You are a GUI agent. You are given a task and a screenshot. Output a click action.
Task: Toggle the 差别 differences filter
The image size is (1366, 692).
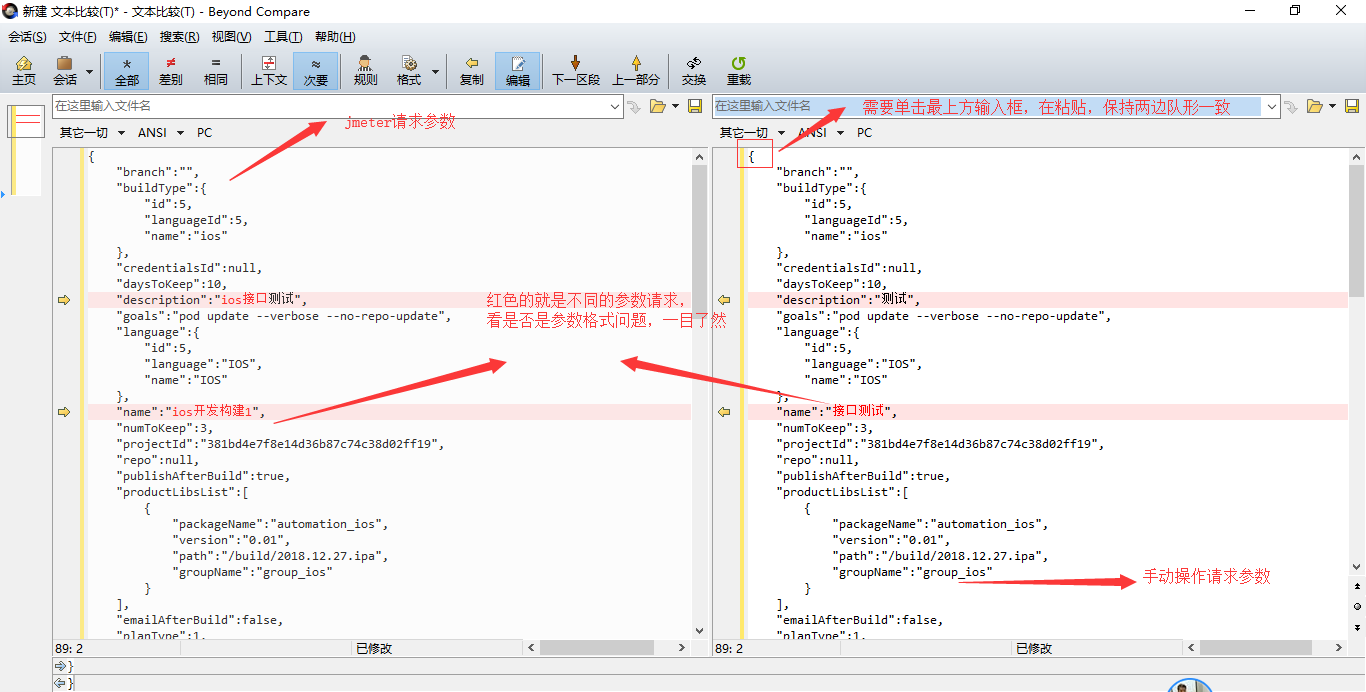coord(171,71)
